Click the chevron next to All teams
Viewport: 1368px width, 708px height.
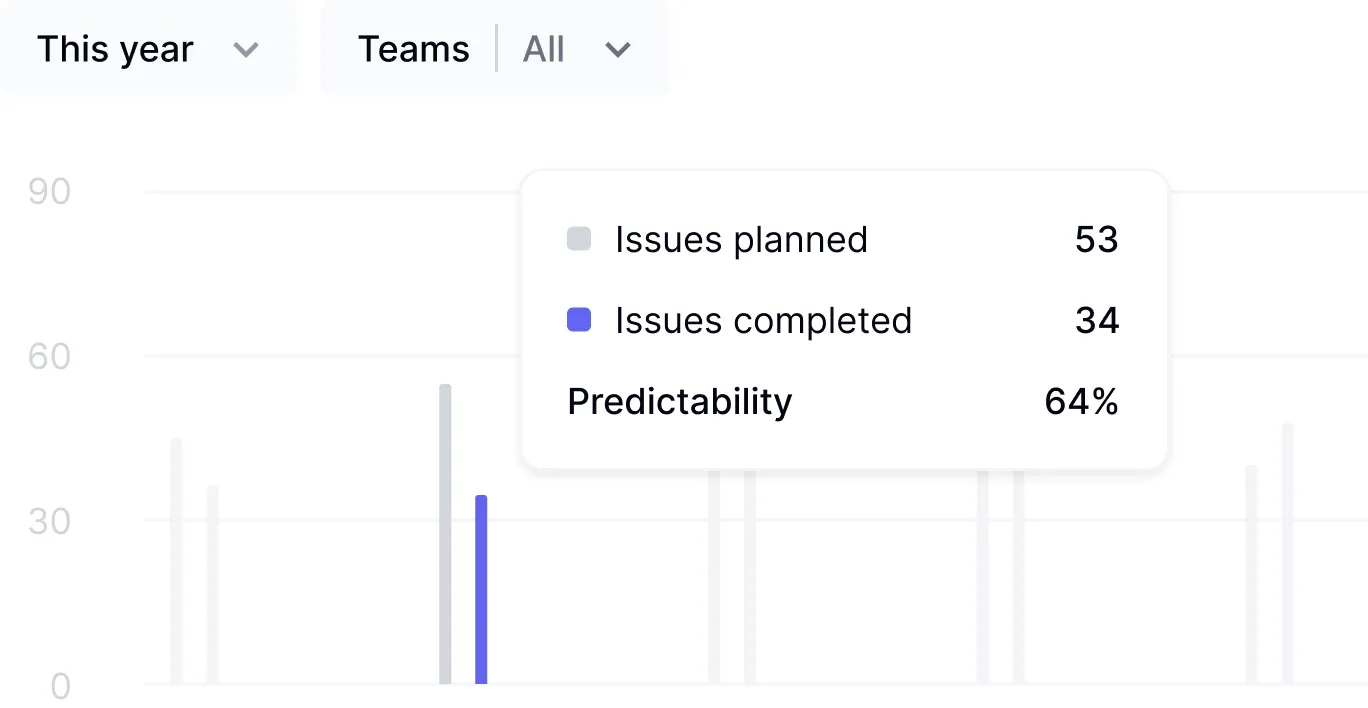(618, 50)
